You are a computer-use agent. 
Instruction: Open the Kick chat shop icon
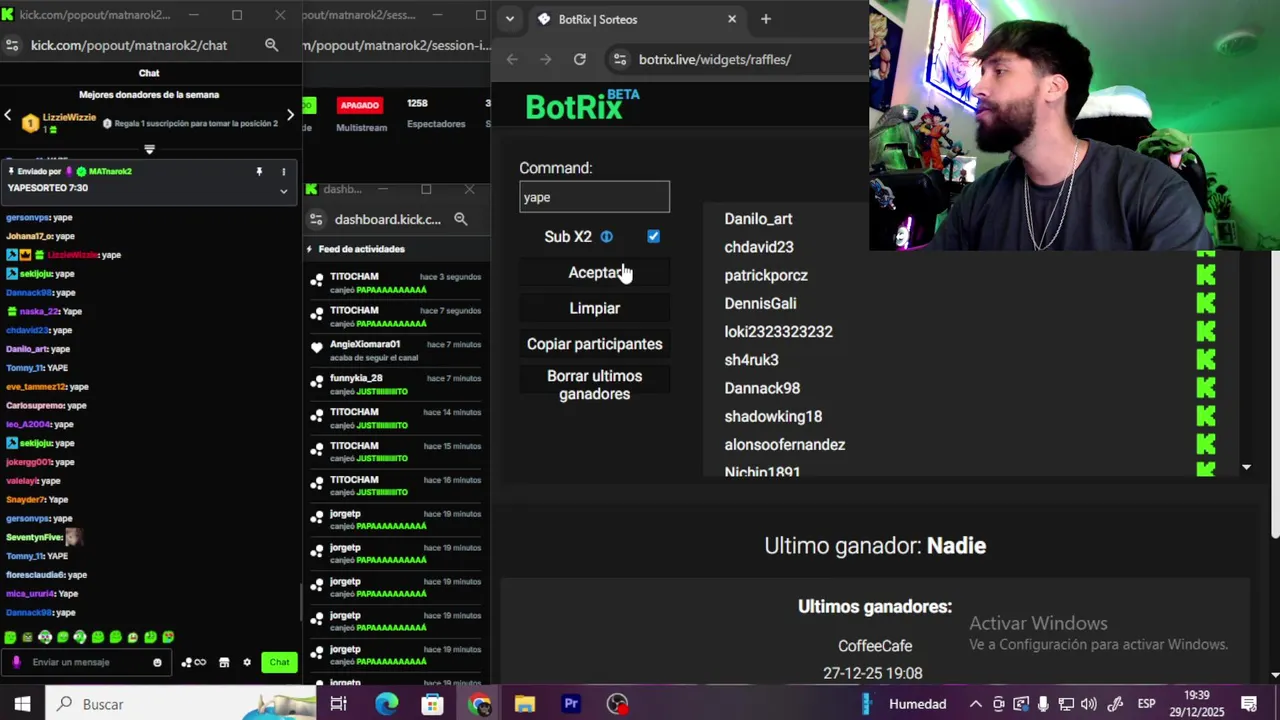pos(224,662)
